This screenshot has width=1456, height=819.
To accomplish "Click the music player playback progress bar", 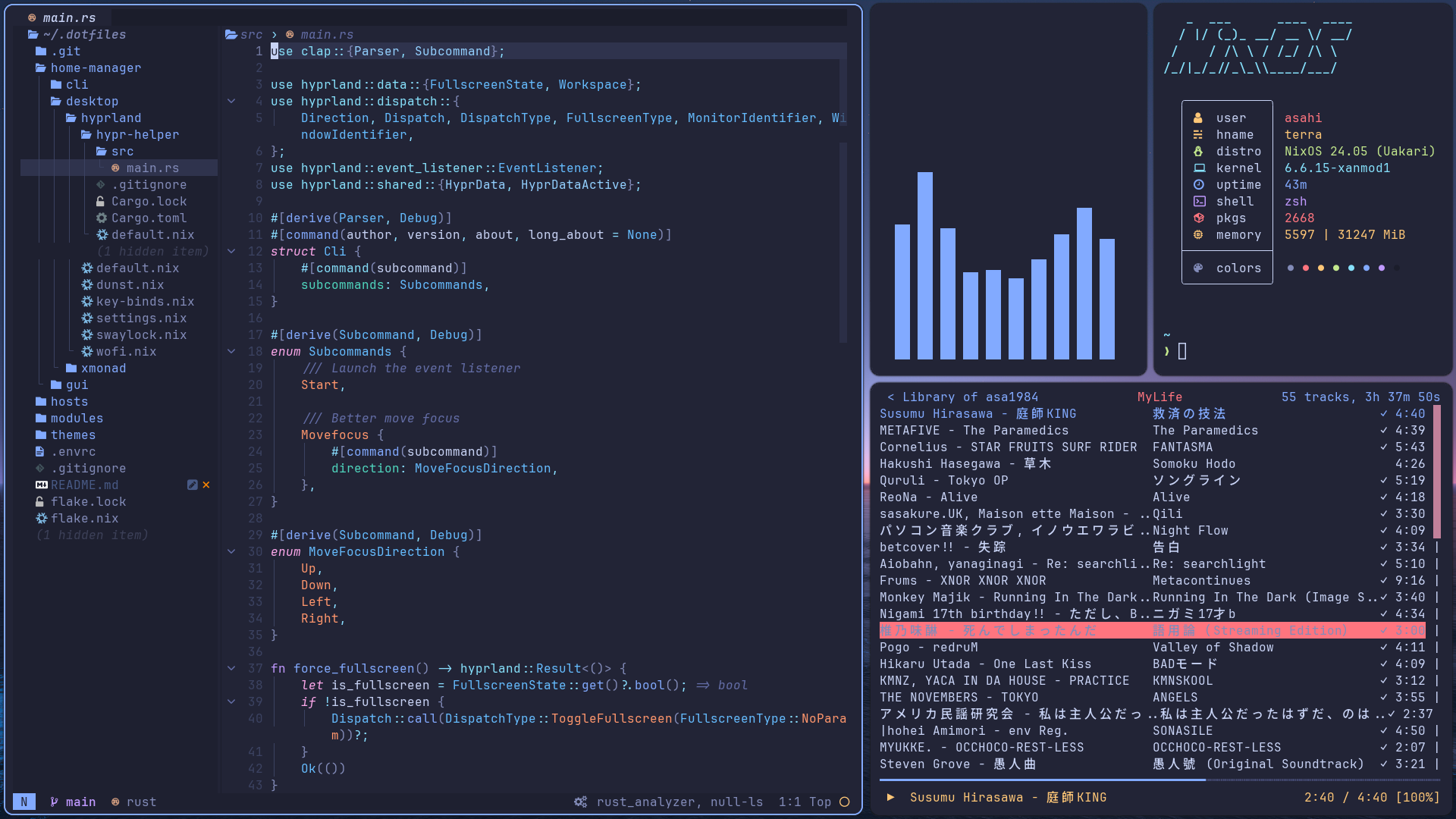I will click(x=1160, y=780).
